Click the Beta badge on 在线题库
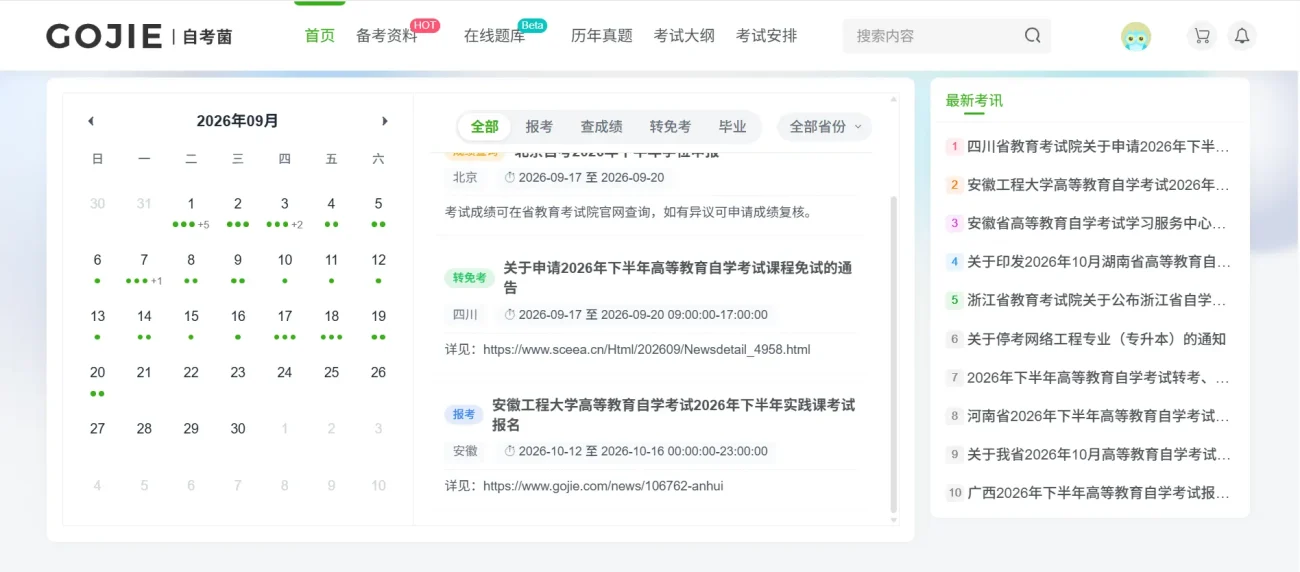 [x=532, y=25]
